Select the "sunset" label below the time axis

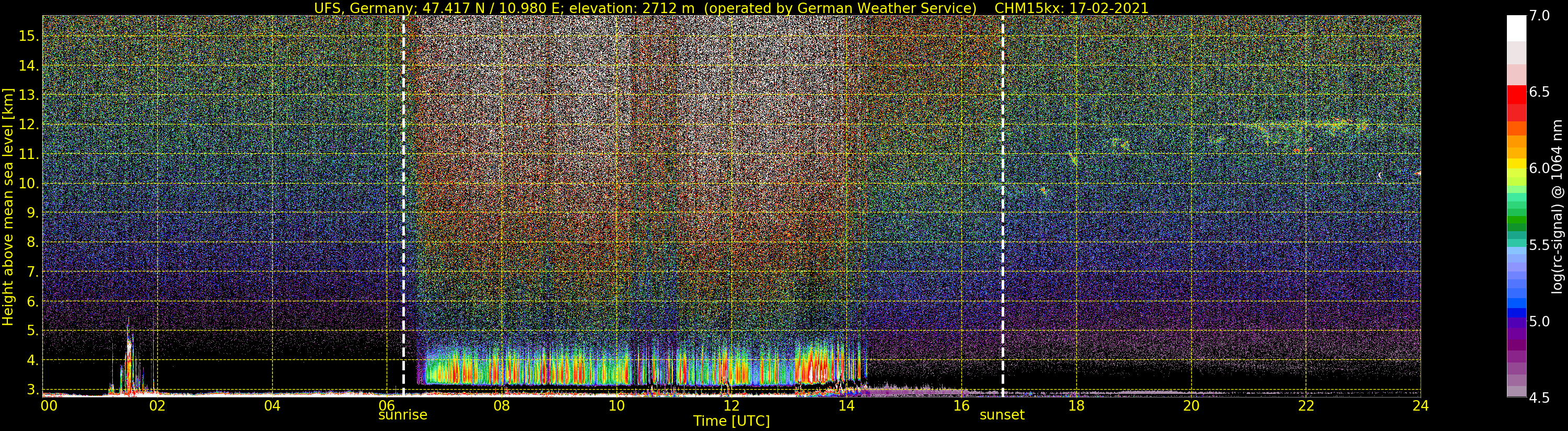coord(1002,415)
